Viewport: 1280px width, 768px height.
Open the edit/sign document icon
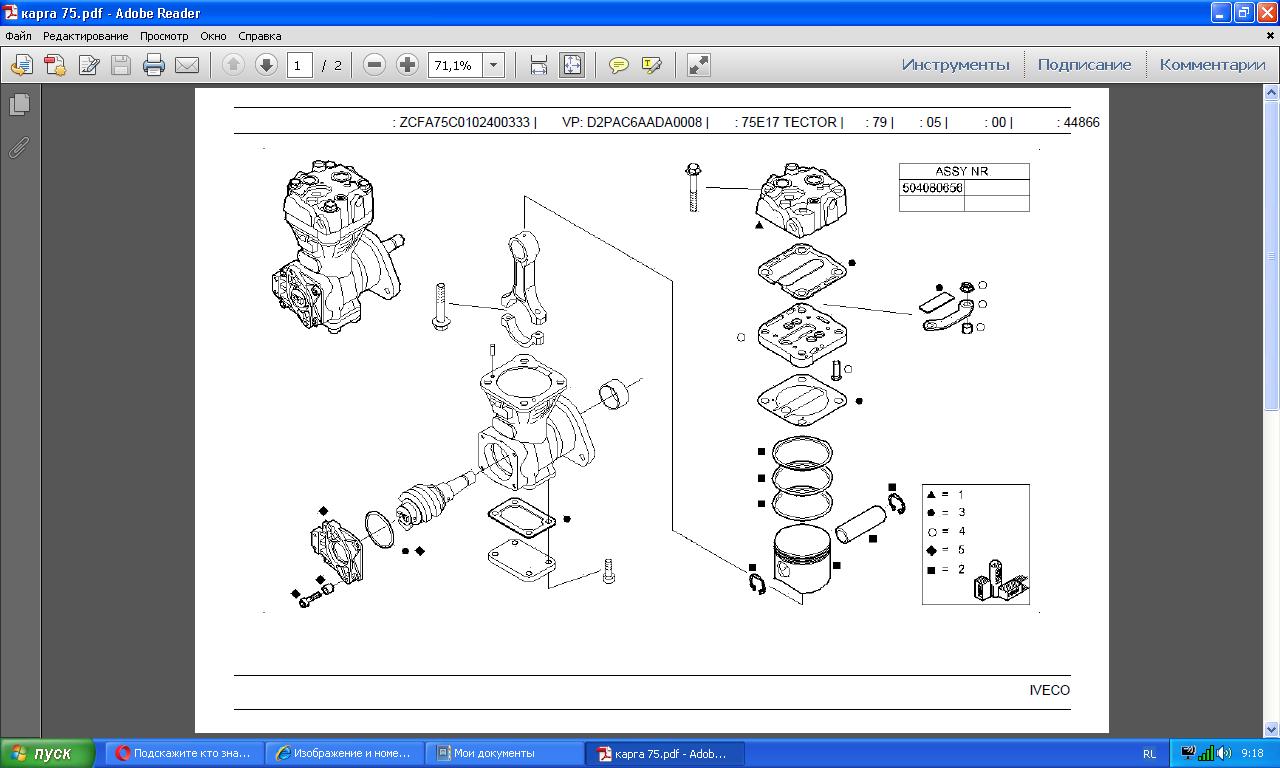click(89, 65)
